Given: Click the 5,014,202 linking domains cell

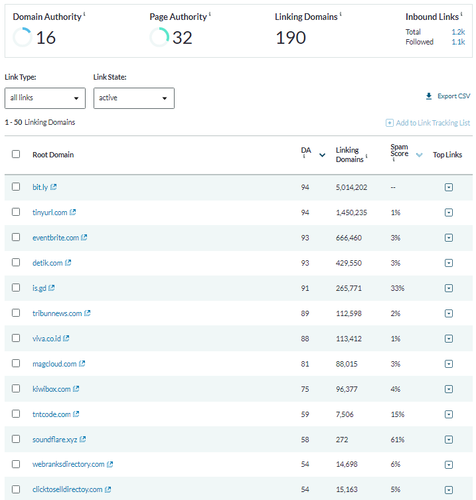Looking at the screenshot, I should coord(351,187).
